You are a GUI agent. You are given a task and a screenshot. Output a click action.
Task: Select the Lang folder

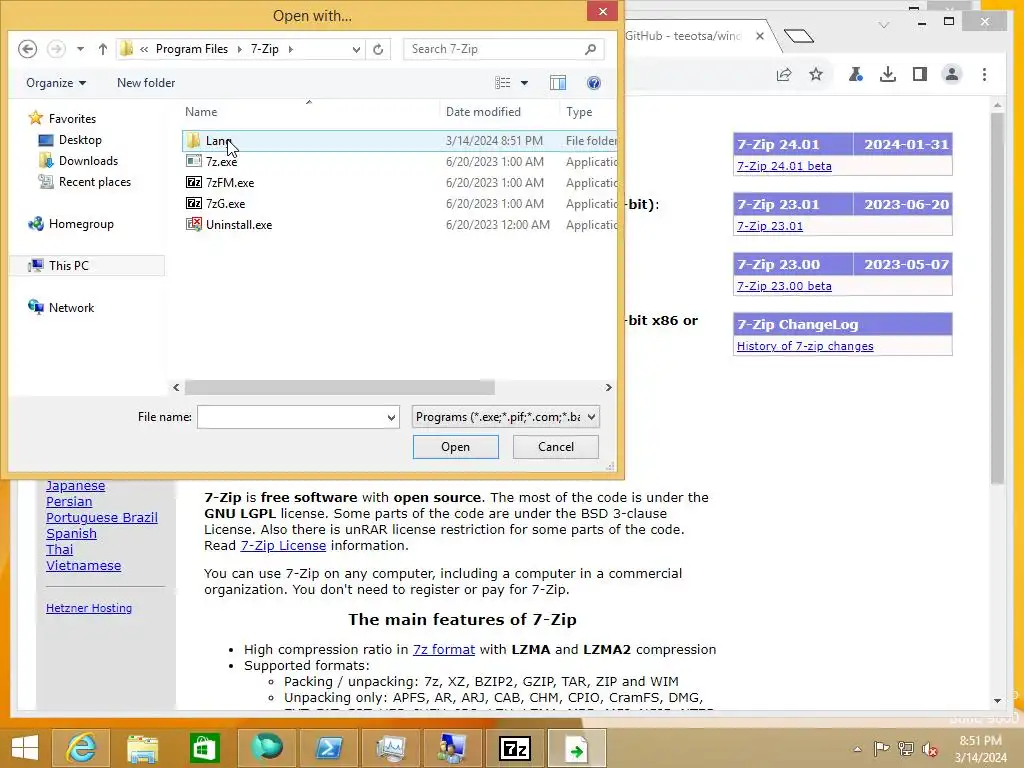coord(399,140)
